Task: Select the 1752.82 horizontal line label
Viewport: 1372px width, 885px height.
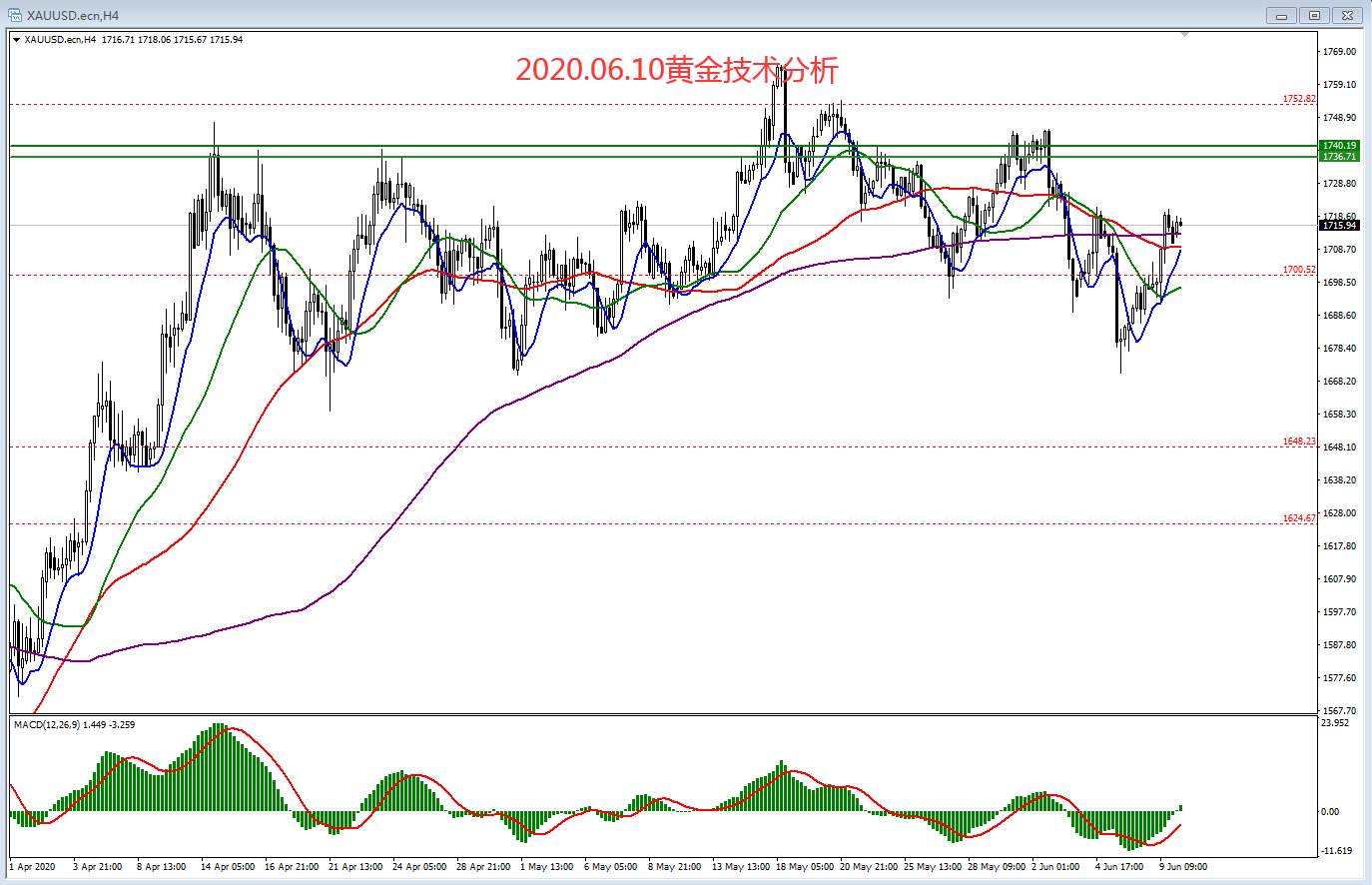Action: tap(1299, 99)
